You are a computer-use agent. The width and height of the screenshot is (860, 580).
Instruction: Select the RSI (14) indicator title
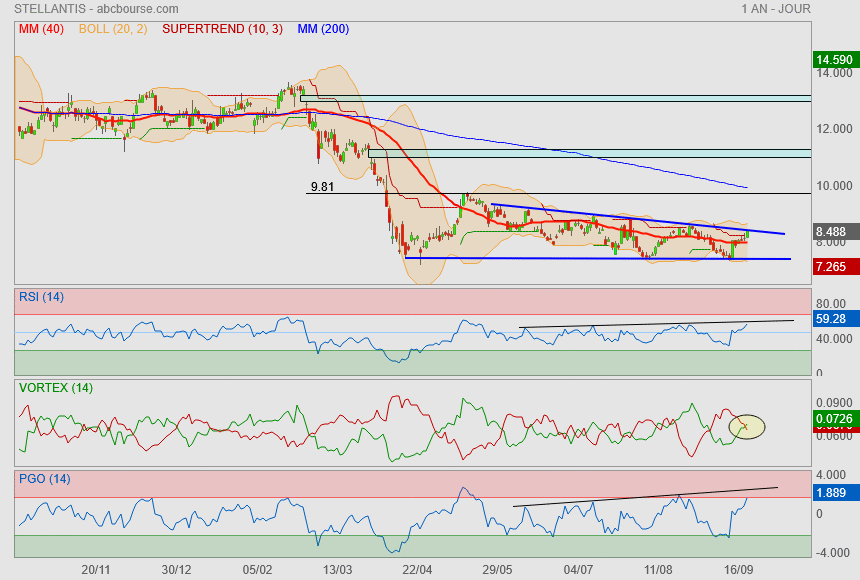(x=42, y=296)
